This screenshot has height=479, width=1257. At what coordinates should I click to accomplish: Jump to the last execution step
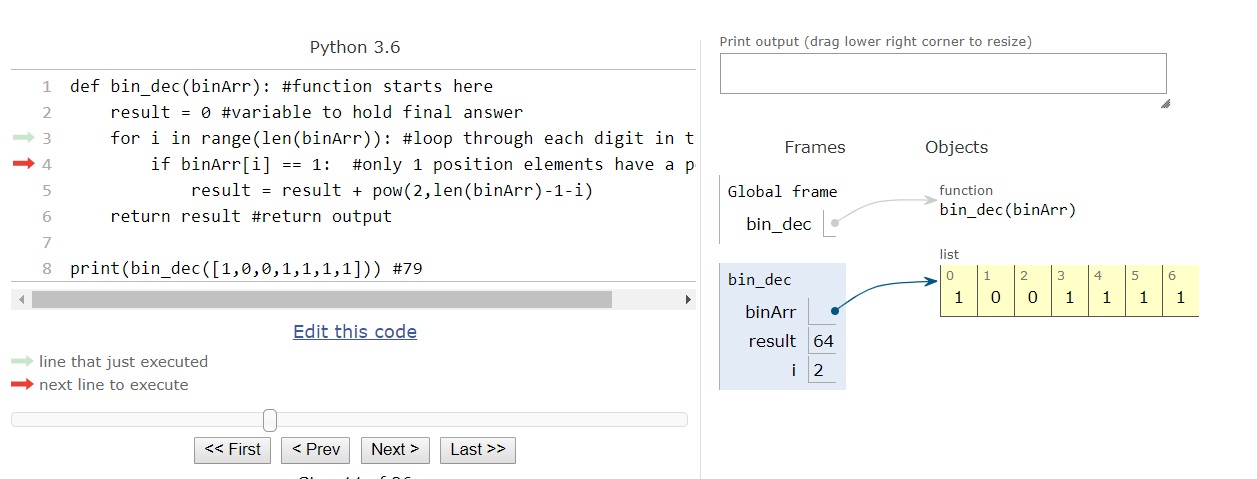(478, 450)
